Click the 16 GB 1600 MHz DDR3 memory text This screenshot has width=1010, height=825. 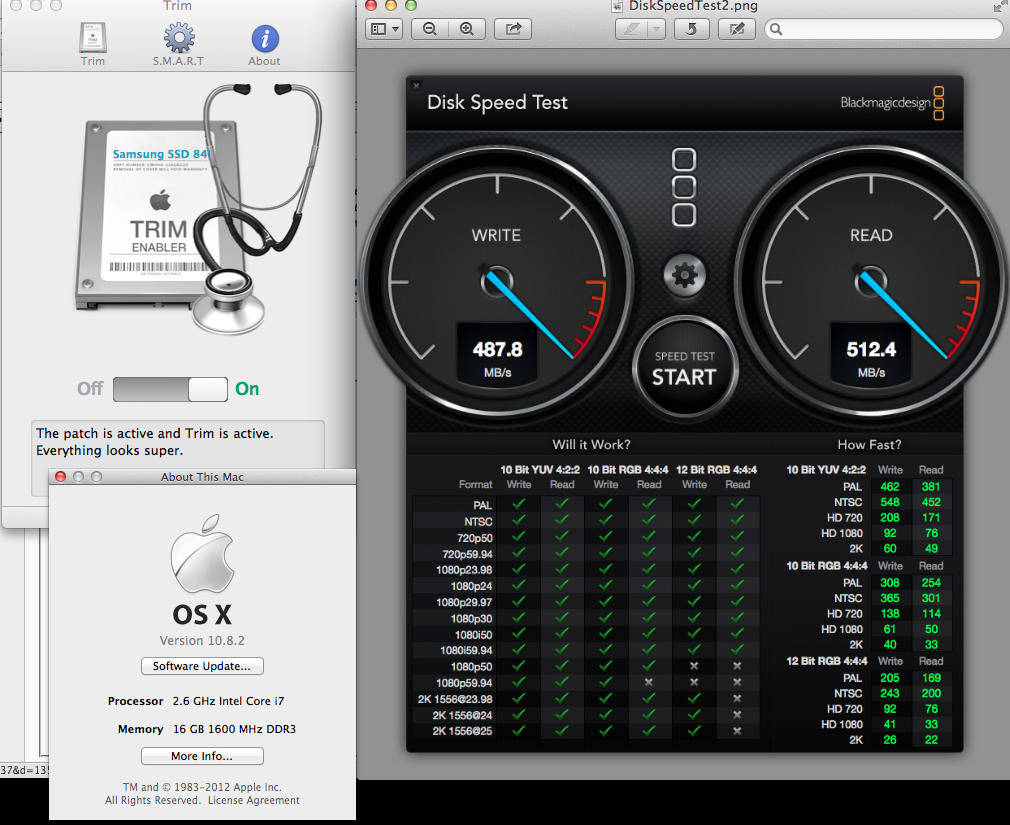pyautogui.click(x=234, y=729)
